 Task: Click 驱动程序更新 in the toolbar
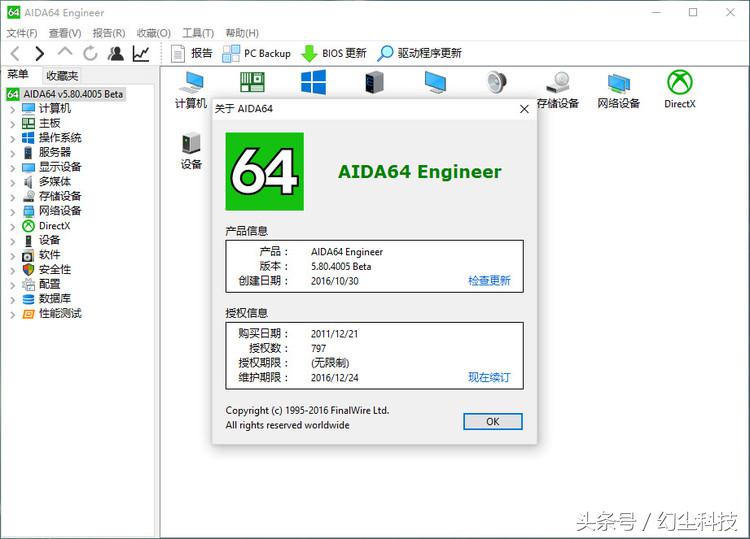419,54
